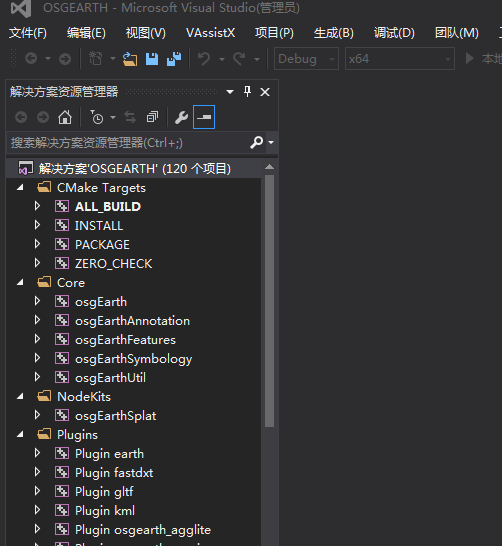Collapse the CMake Targets folder

pos(21,188)
